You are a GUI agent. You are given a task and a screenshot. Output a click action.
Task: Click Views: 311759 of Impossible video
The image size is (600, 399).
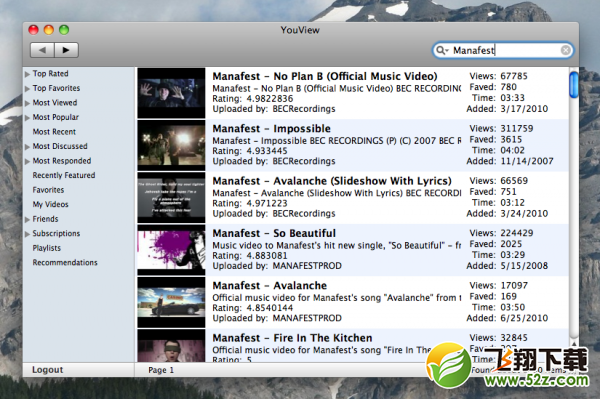(x=501, y=128)
